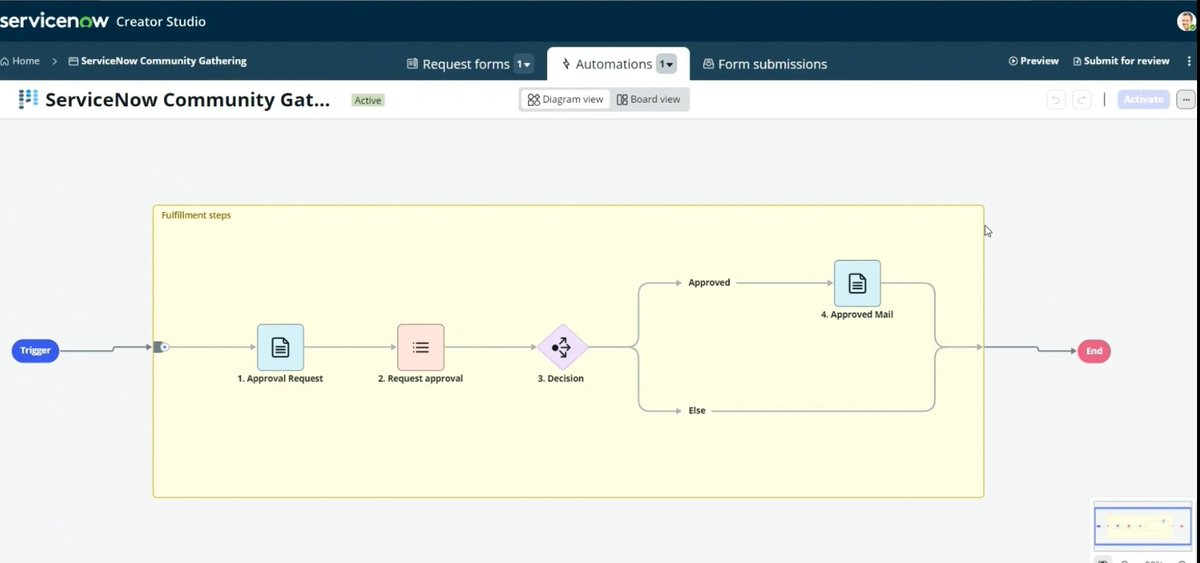
Task: Select Diagram view toggle
Action: click(566, 99)
